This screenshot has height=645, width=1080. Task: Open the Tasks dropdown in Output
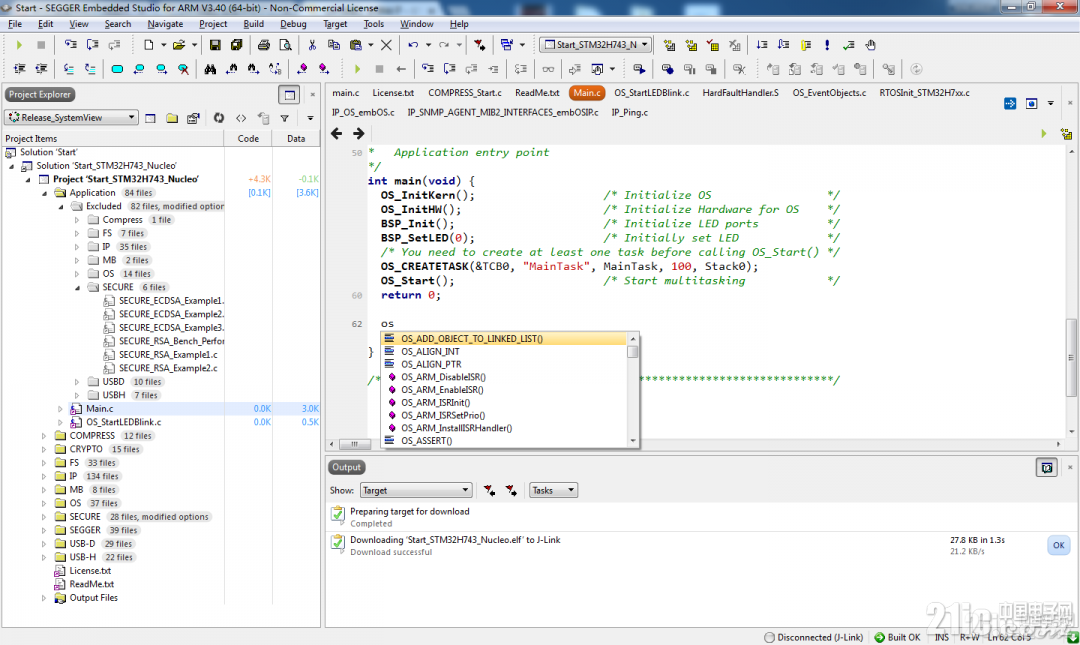[x=553, y=491]
